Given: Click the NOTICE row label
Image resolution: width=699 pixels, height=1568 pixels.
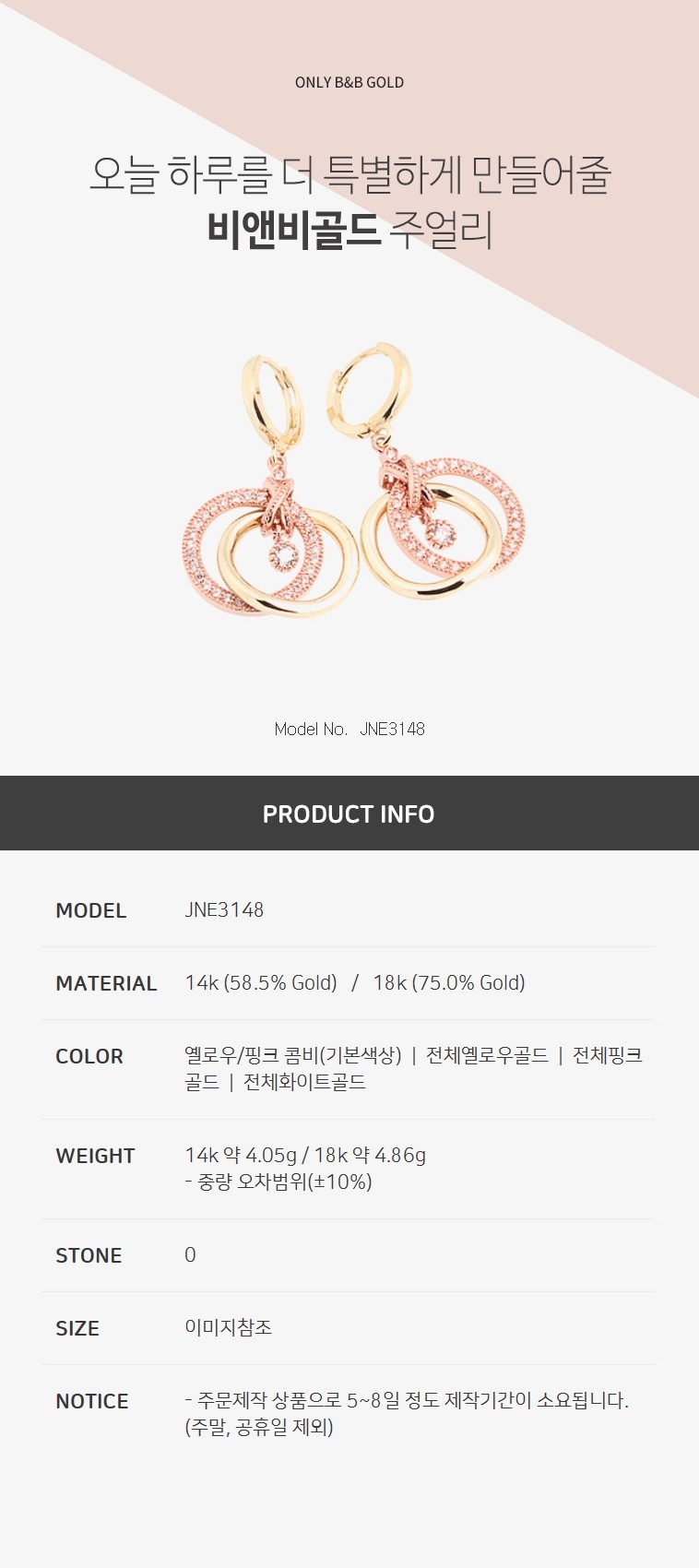Looking at the screenshot, I should pyautogui.click(x=92, y=1401).
